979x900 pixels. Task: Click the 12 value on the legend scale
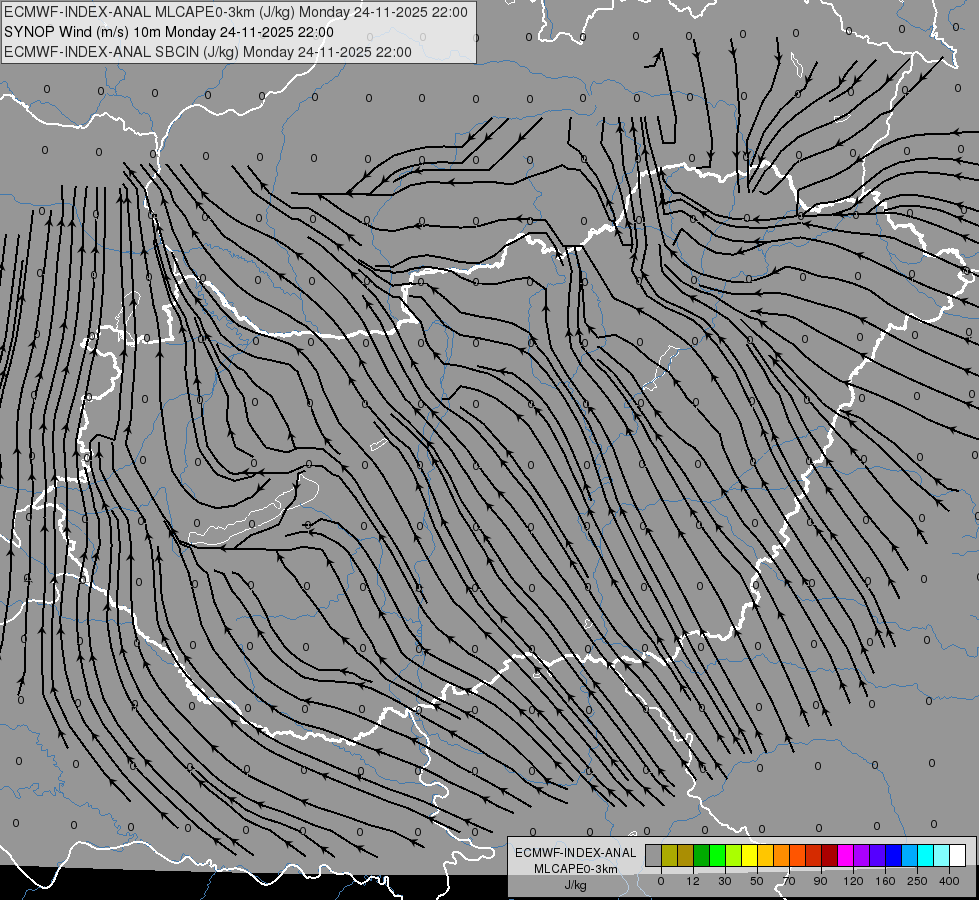[x=693, y=881]
